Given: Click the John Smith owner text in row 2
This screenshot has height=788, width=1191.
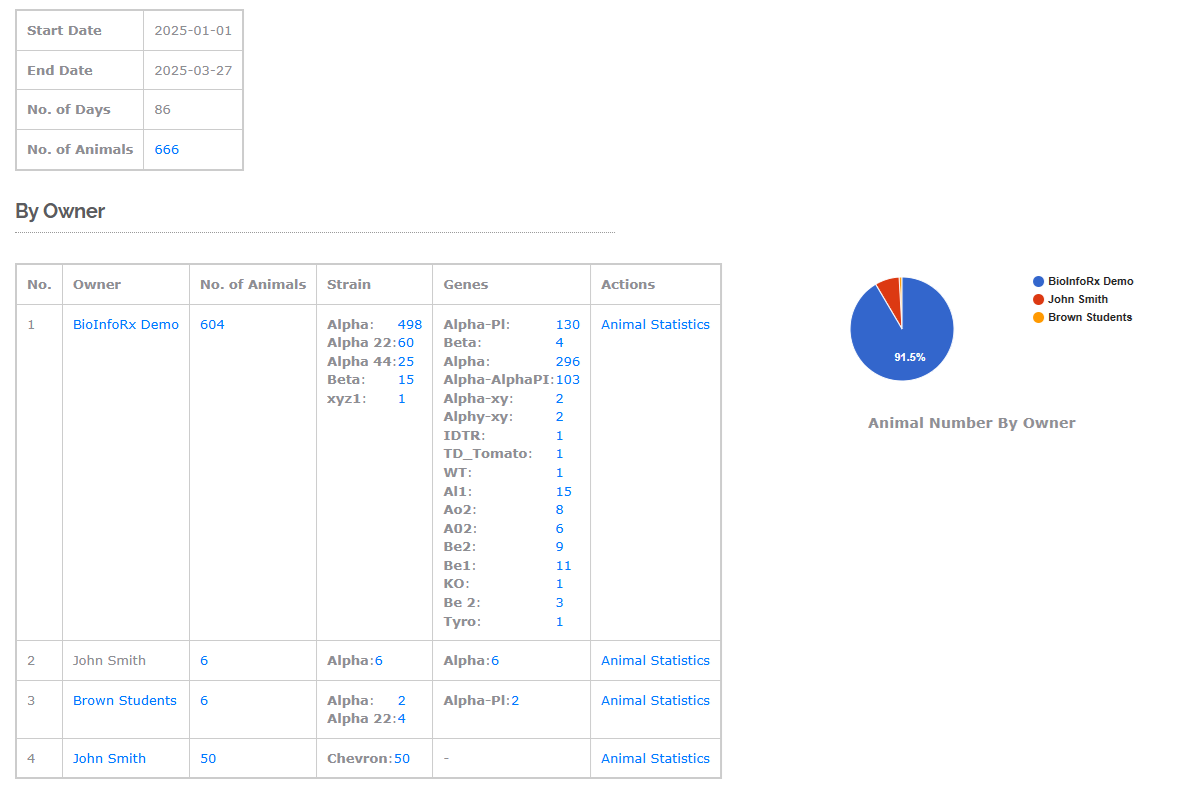Looking at the screenshot, I should pos(109,660).
